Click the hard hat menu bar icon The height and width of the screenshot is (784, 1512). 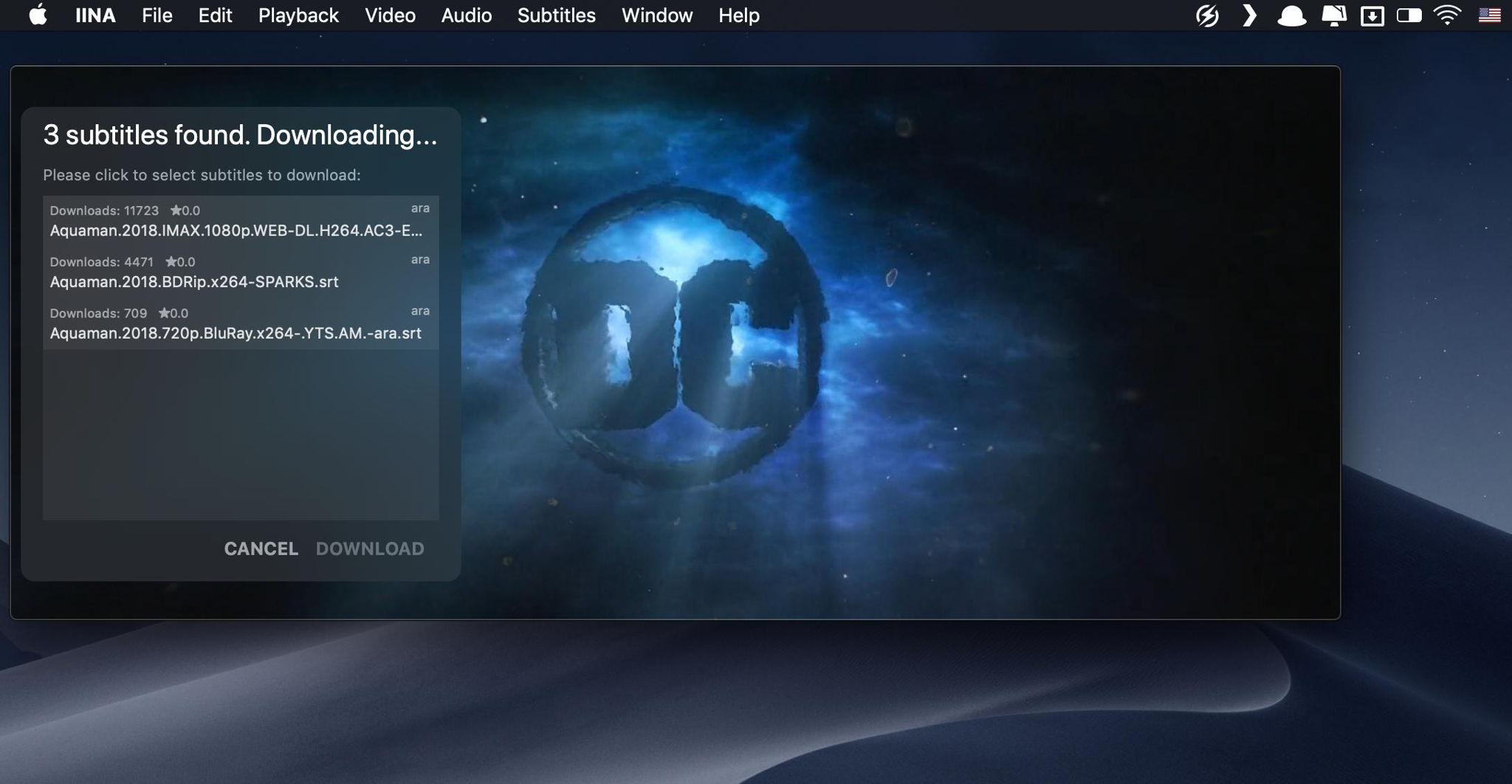[1291, 16]
